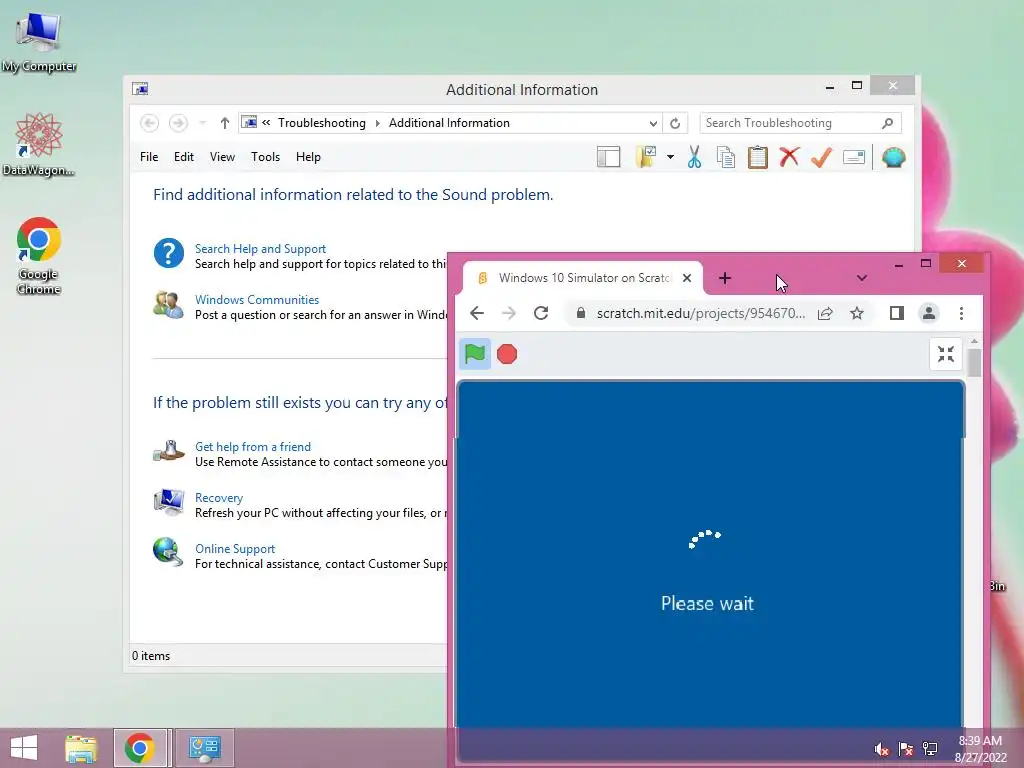Click the green flag in Scratch player

click(x=475, y=354)
